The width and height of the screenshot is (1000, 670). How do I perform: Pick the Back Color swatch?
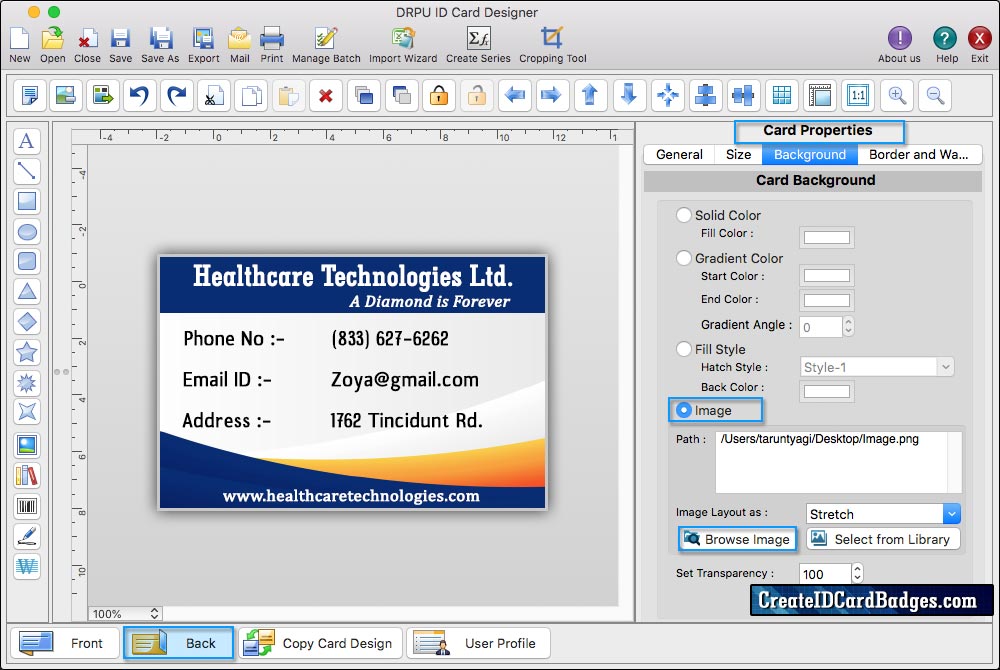tap(827, 391)
